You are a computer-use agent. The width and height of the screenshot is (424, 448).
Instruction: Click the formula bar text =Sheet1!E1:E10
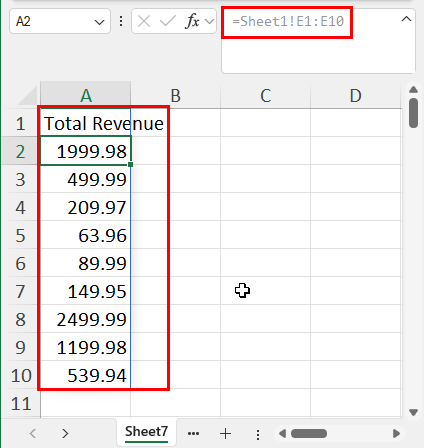[288, 22]
